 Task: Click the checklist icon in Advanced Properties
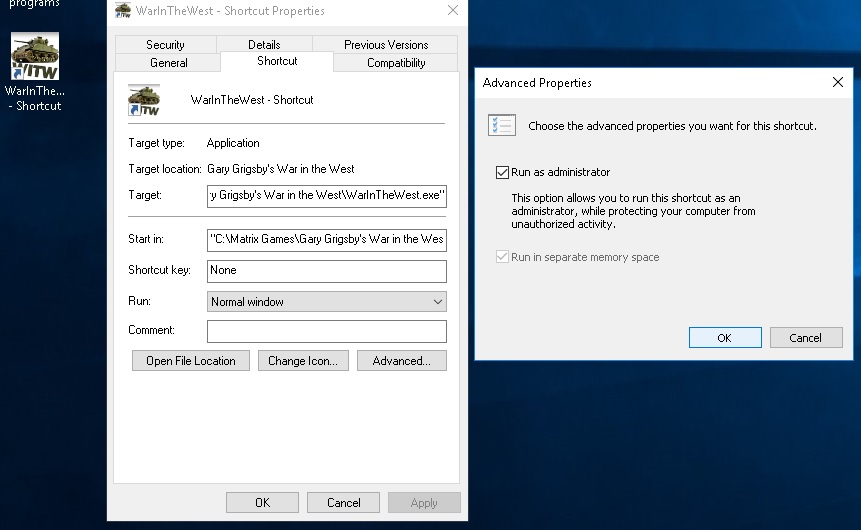pos(502,125)
